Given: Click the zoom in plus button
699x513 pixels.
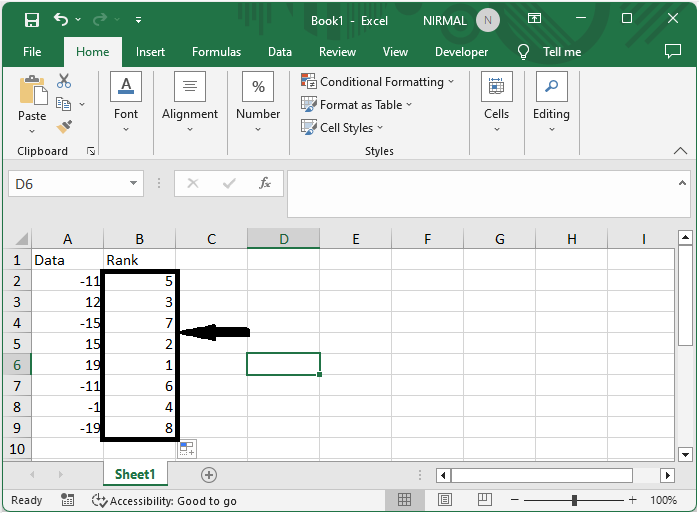Looking at the screenshot, I should pos(632,500).
